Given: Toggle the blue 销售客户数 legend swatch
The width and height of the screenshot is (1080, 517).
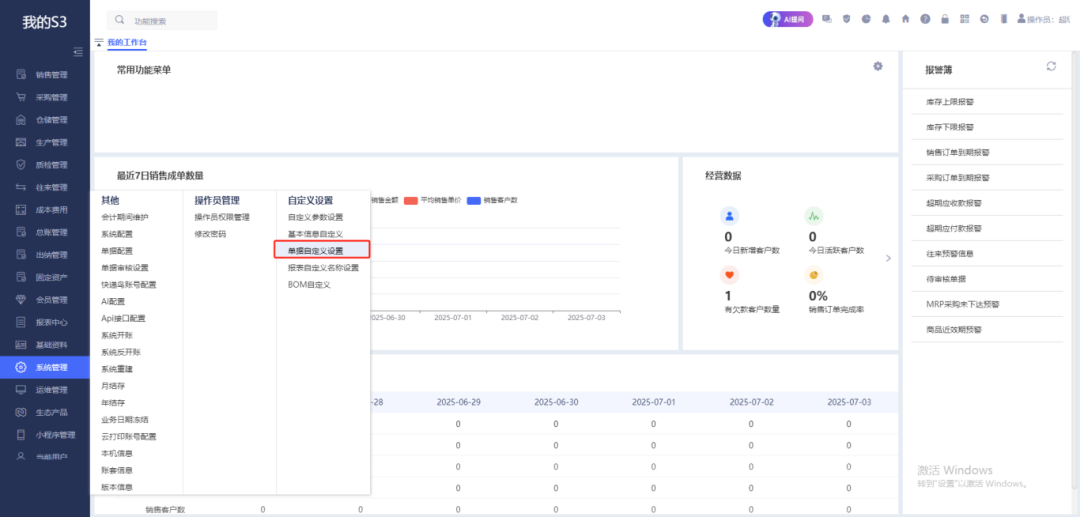Looking at the screenshot, I should 474,200.
